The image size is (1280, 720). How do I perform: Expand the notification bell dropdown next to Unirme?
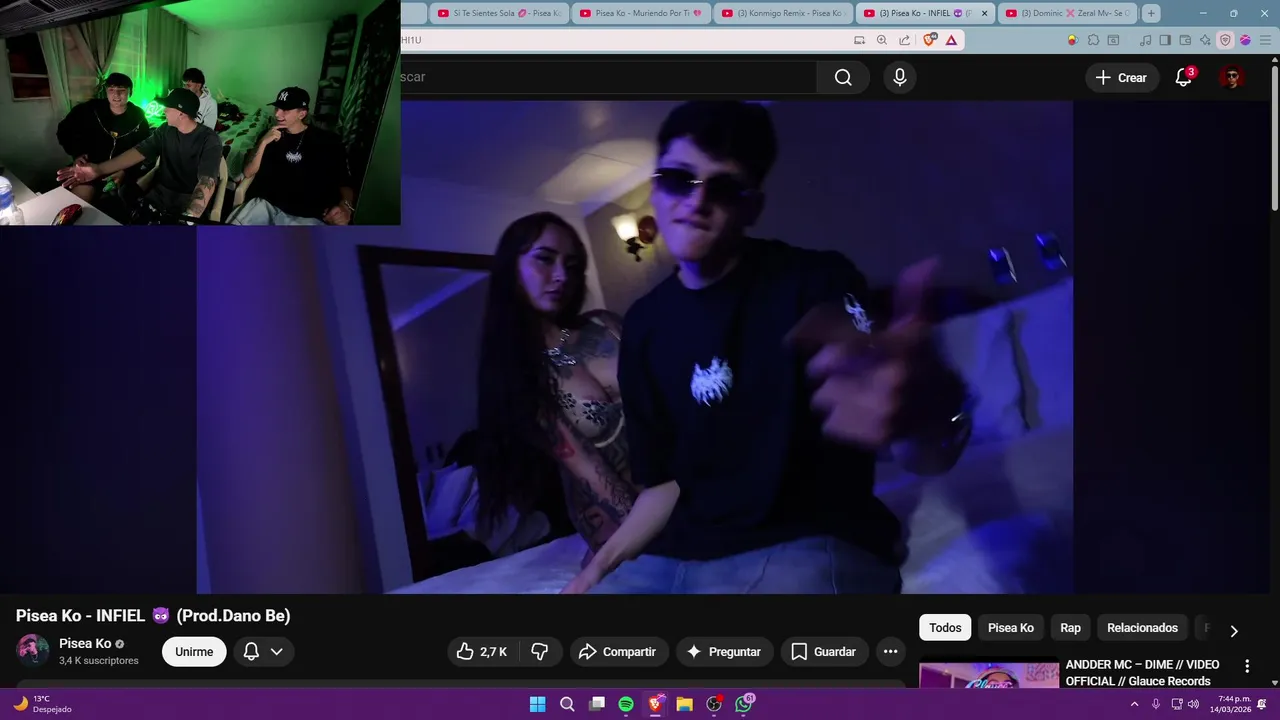[276, 652]
